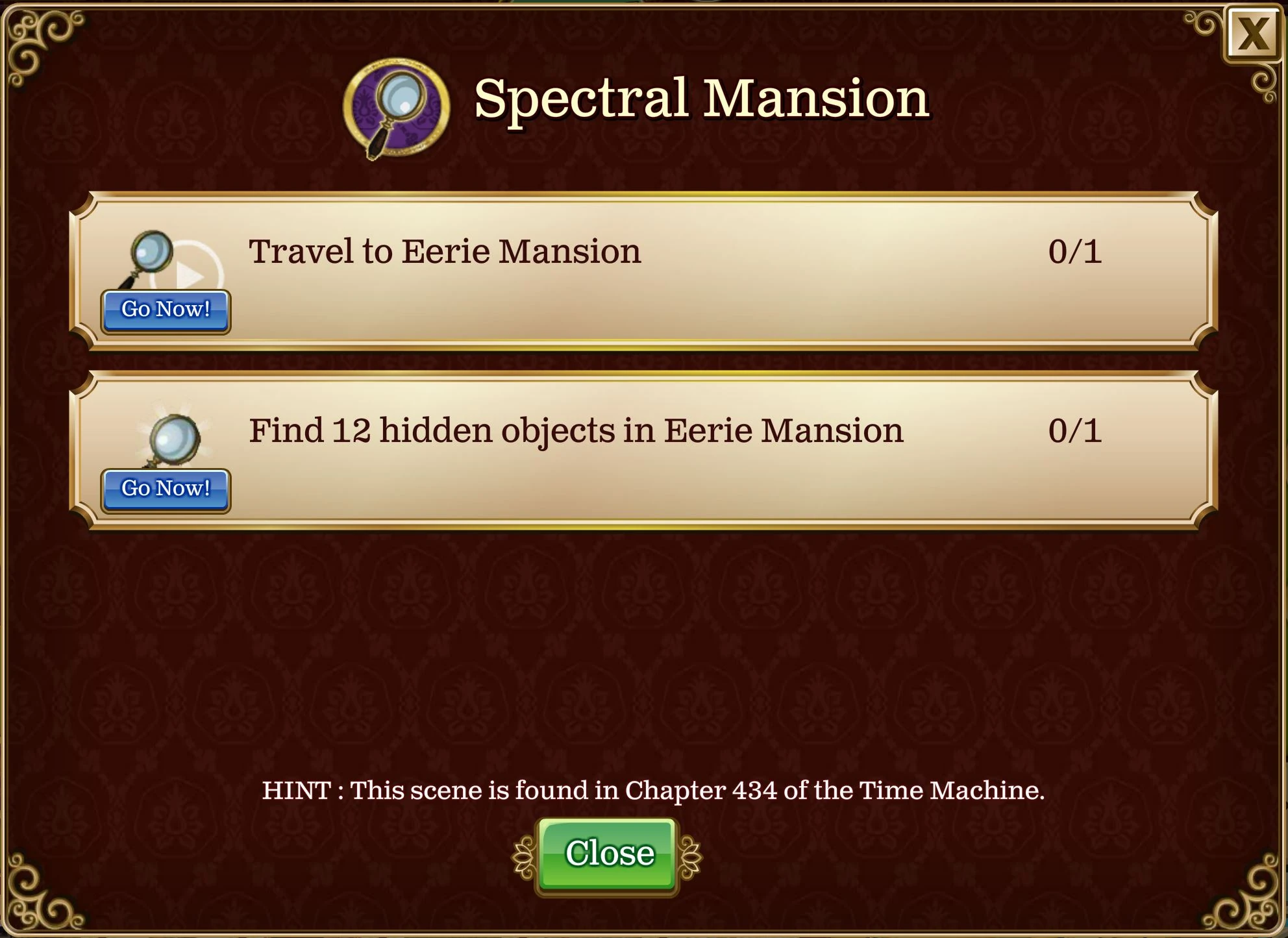This screenshot has height=938, width=1288.
Task: Select the Travel to Eerie Mansion task text
Action: tap(445, 251)
